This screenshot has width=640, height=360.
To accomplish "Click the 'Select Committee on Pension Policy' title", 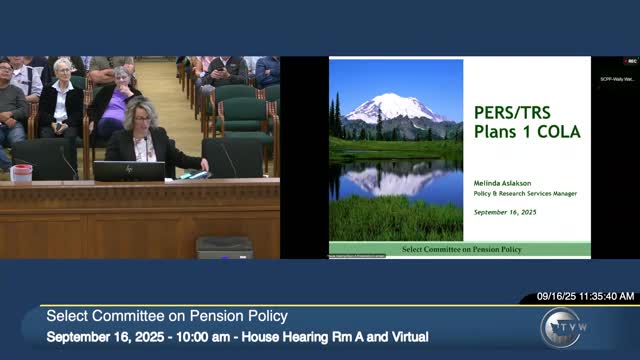I will click(x=167, y=316).
